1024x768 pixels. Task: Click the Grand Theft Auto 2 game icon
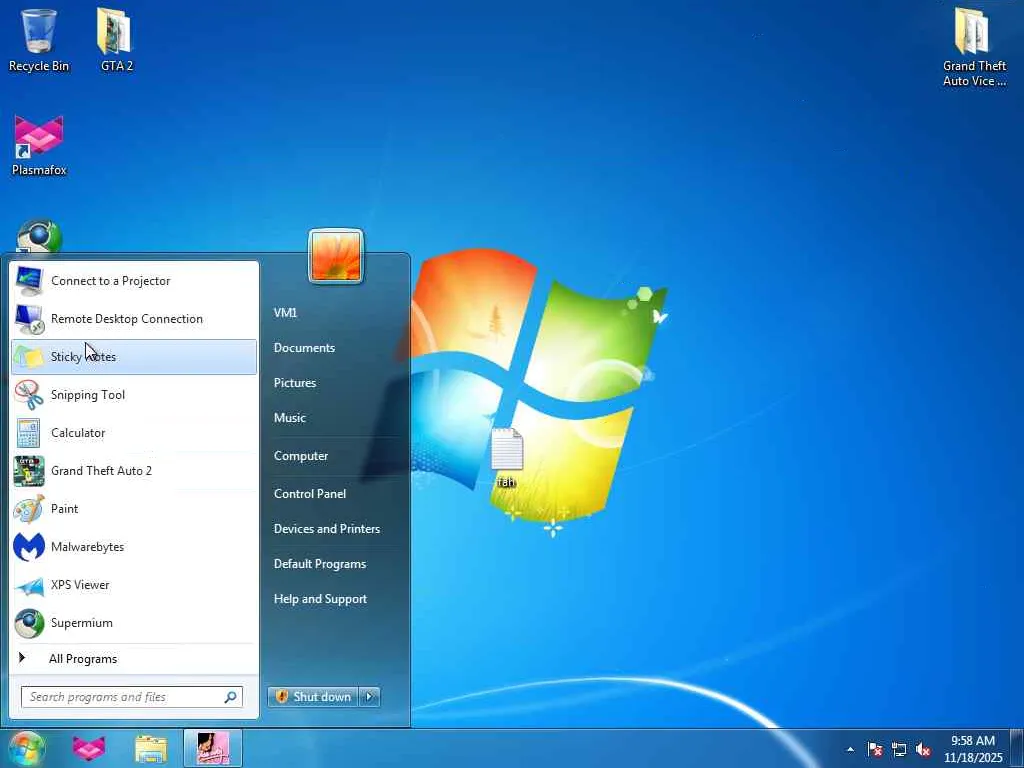[29, 471]
